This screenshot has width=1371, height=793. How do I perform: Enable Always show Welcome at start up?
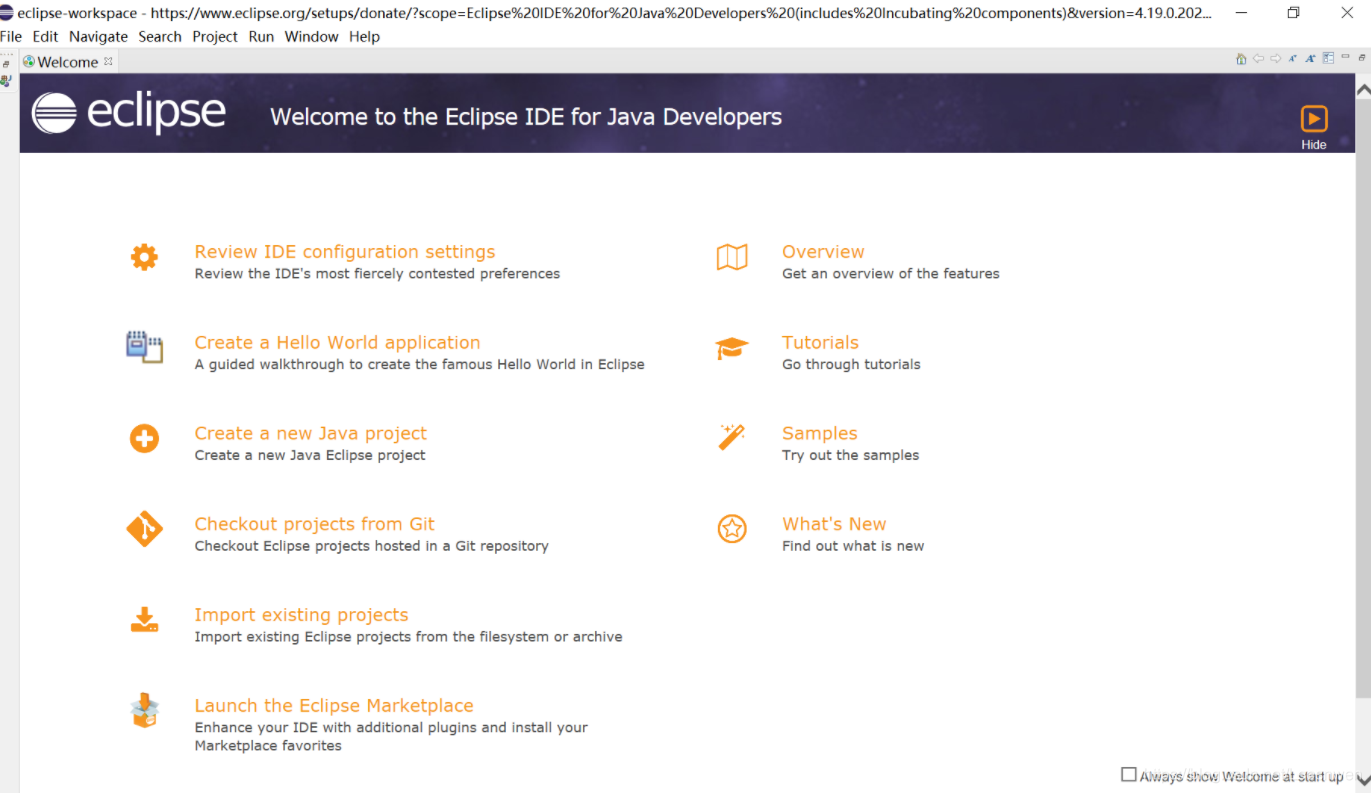tap(1129, 774)
